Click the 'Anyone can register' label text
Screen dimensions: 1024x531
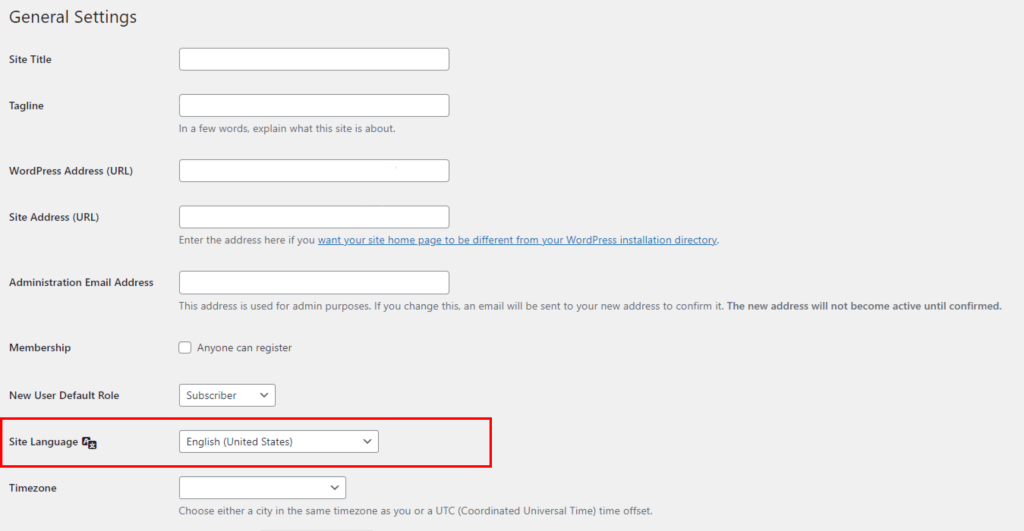point(244,347)
